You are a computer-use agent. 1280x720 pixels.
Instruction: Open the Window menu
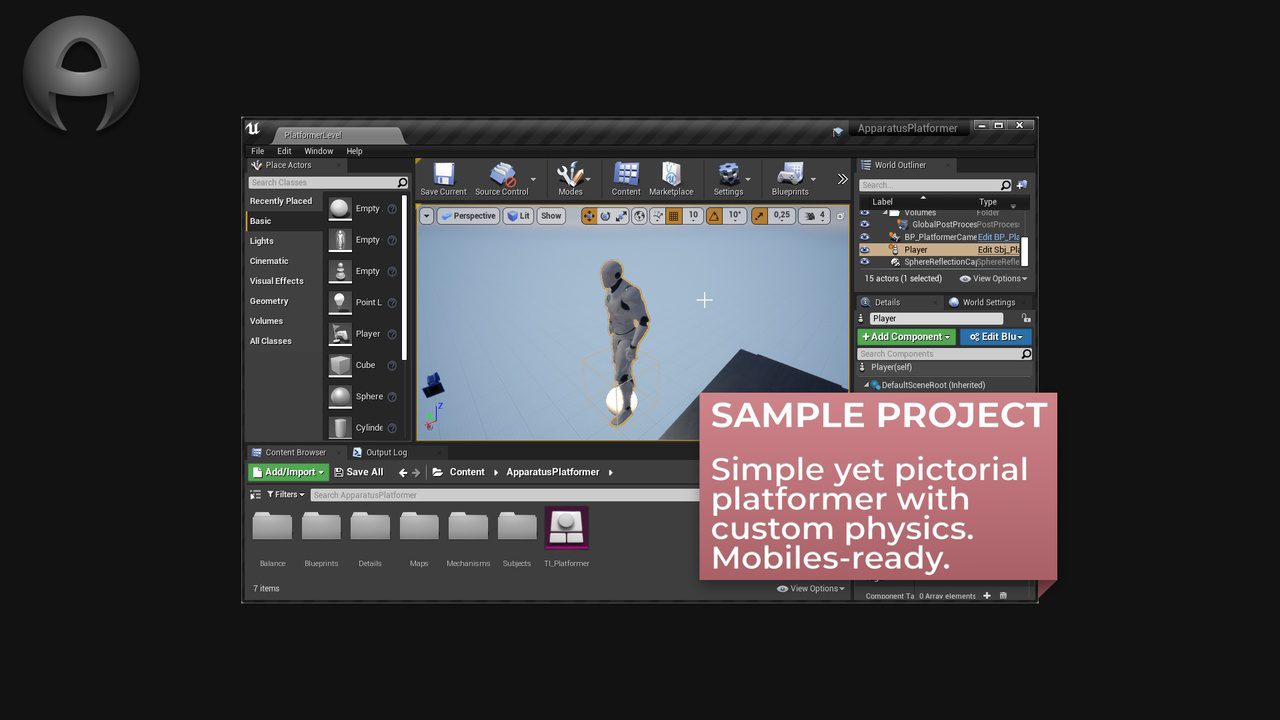318,151
